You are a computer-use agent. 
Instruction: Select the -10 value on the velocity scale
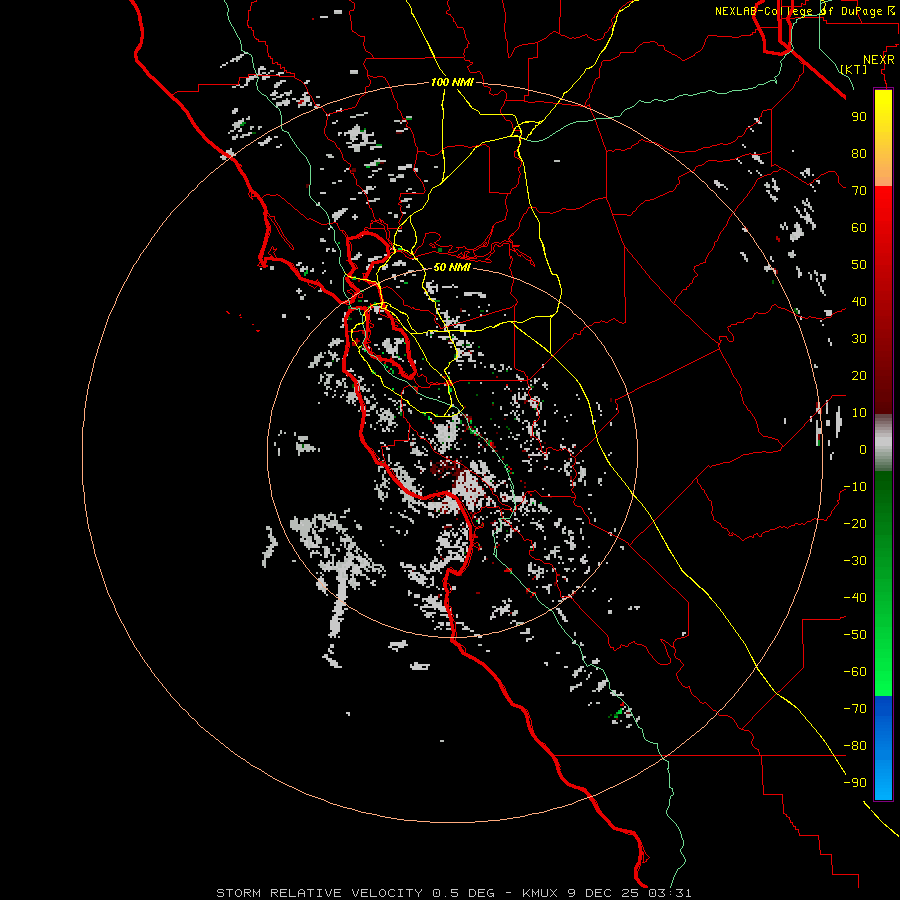tap(855, 487)
